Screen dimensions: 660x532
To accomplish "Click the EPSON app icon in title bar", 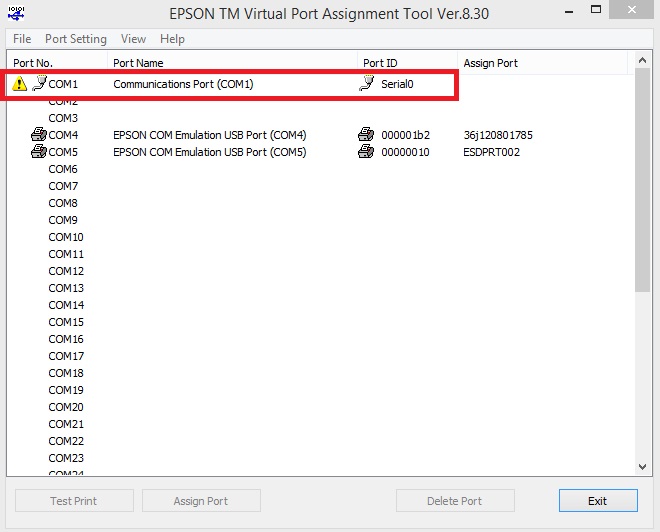I will click(x=16, y=13).
